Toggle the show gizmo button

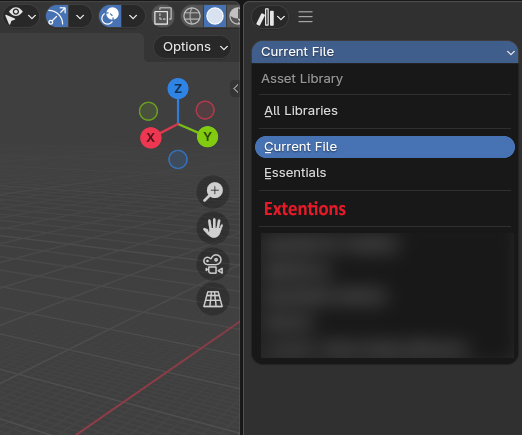[57, 16]
